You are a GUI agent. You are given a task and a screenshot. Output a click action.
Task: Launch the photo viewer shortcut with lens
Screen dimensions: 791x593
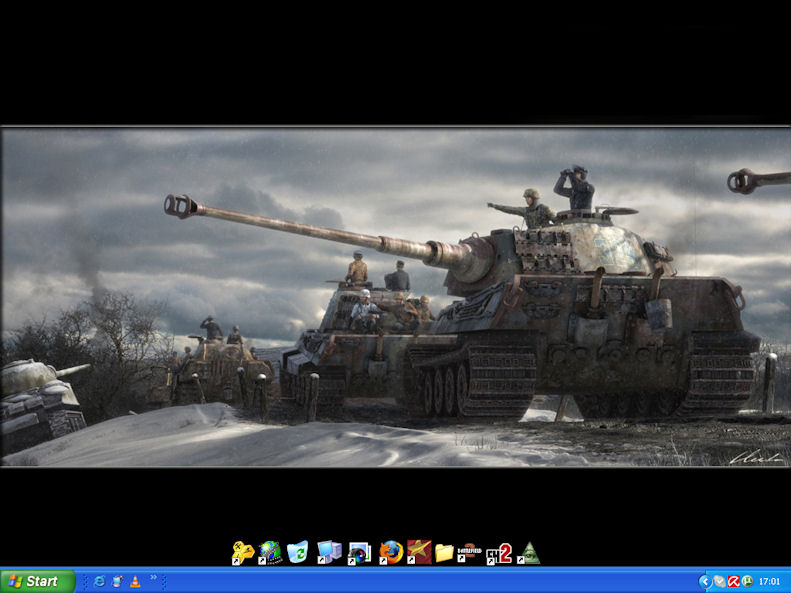pos(359,553)
